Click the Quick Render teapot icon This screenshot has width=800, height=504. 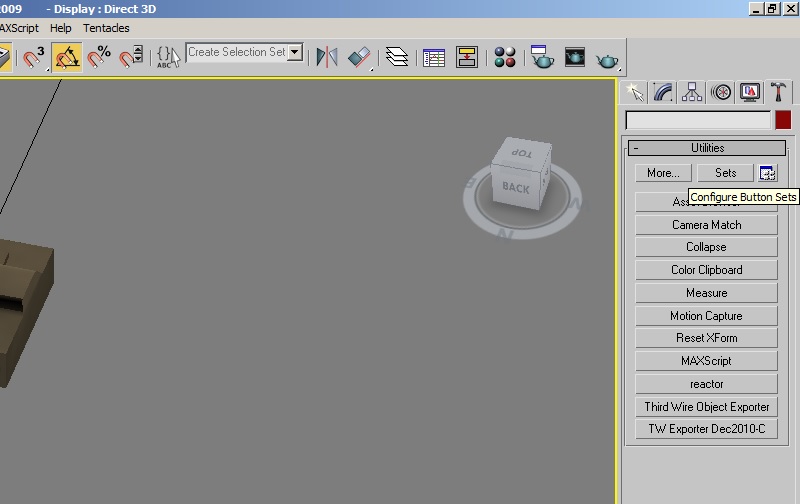pyautogui.click(x=607, y=59)
